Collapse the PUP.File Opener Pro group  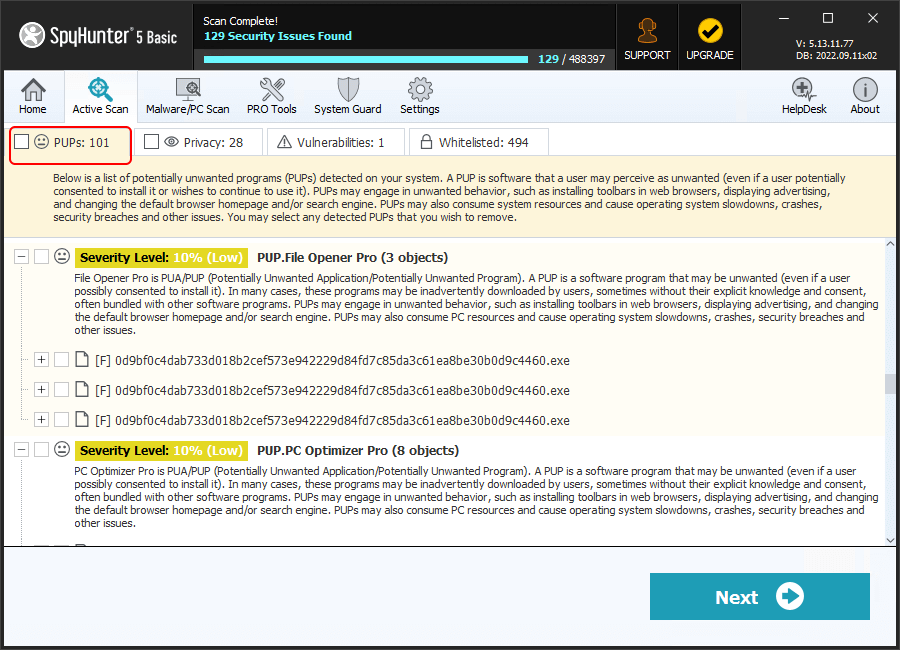point(21,256)
